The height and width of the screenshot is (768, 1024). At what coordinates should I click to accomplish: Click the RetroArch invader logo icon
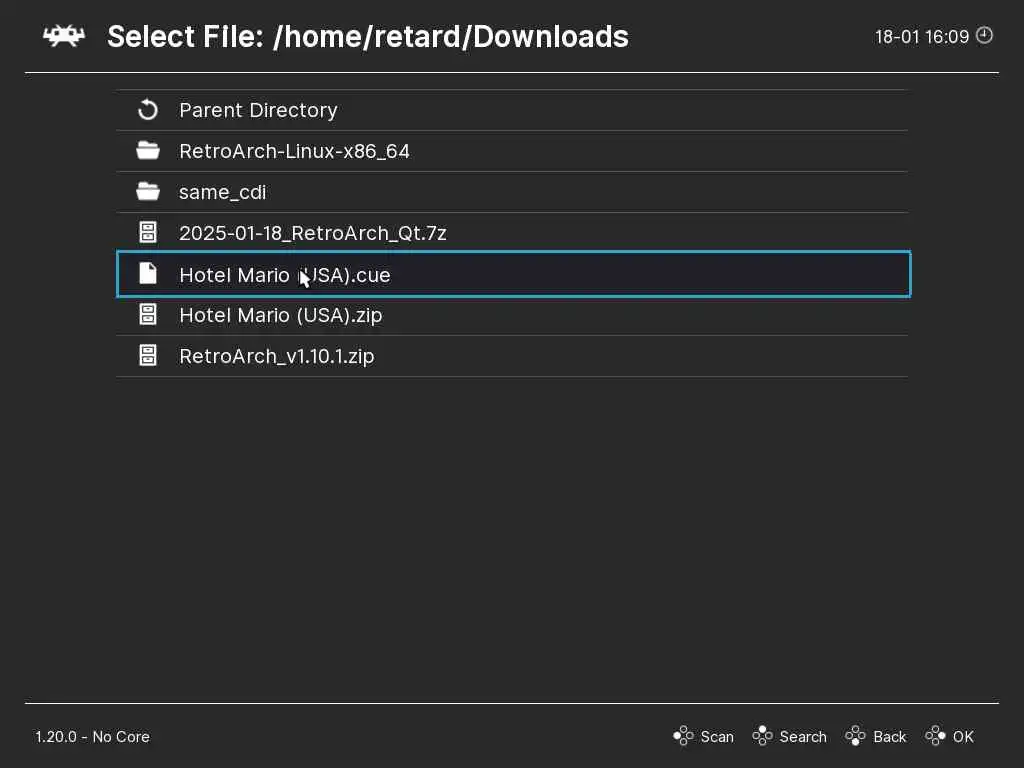64,37
